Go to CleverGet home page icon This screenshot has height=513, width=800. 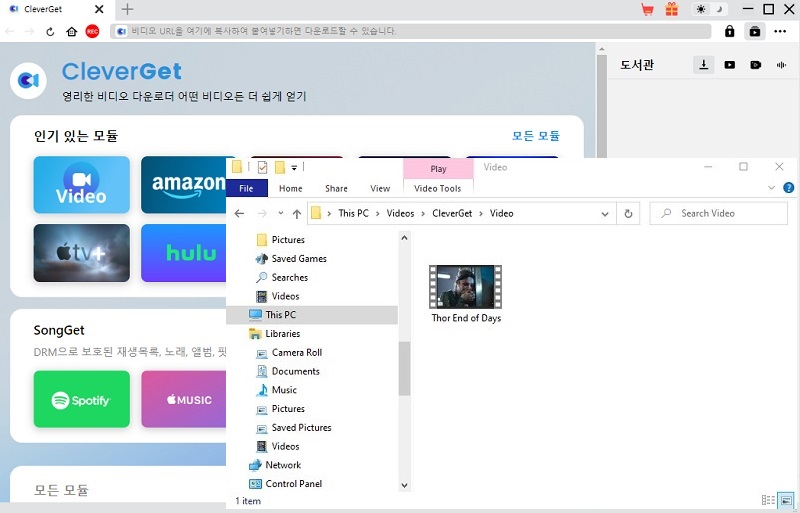click(x=71, y=32)
